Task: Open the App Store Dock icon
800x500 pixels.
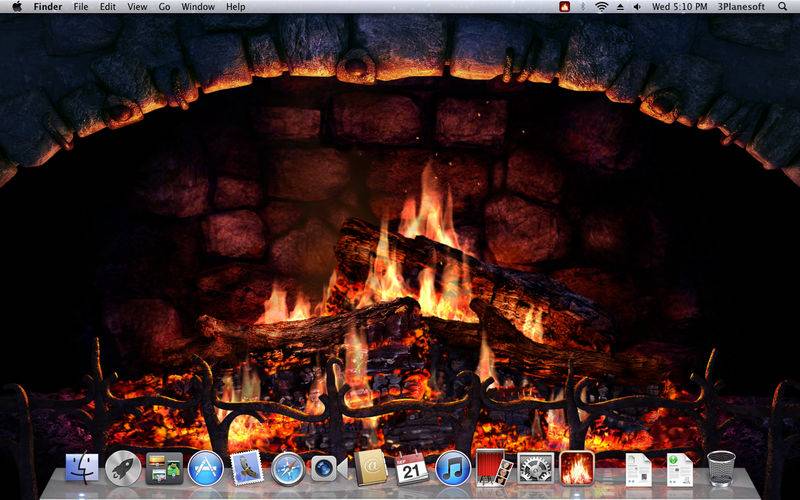Action: point(206,468)
